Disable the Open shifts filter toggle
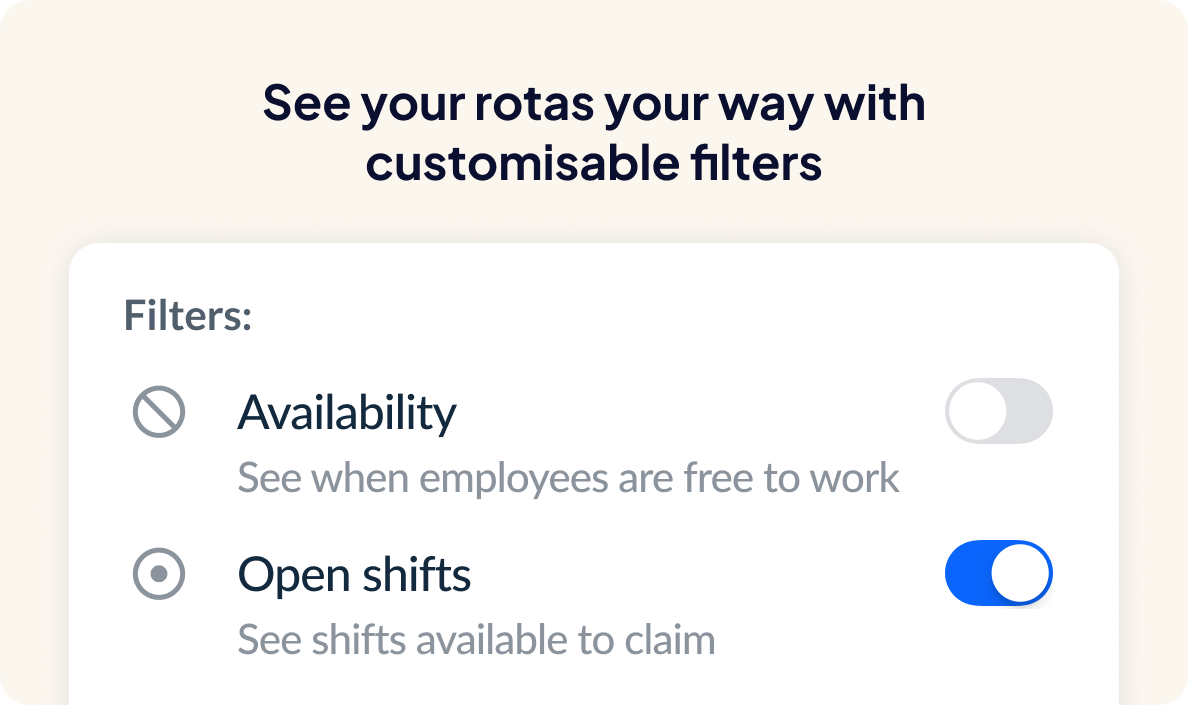Screen dimensions: 1188x705 998,573
